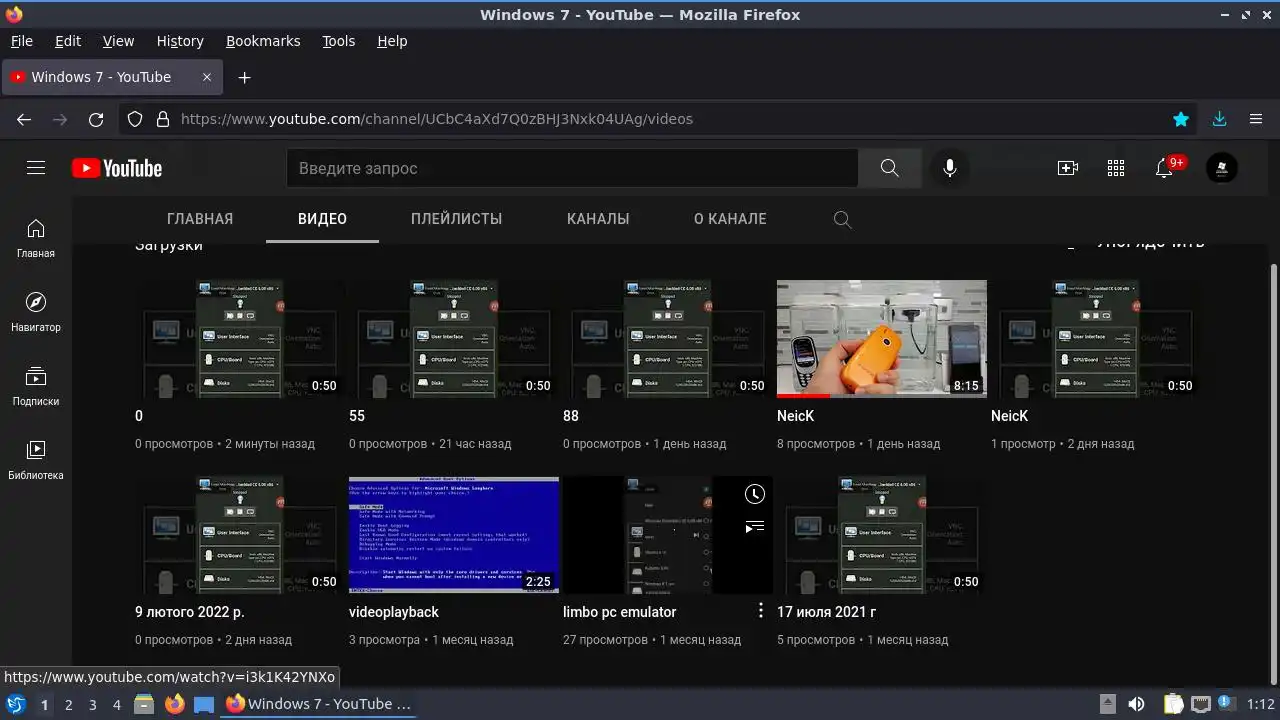Viewport: 1280px width, 720px height.
Task: Open the taskbar start menu icon
Action: point(15,704)
